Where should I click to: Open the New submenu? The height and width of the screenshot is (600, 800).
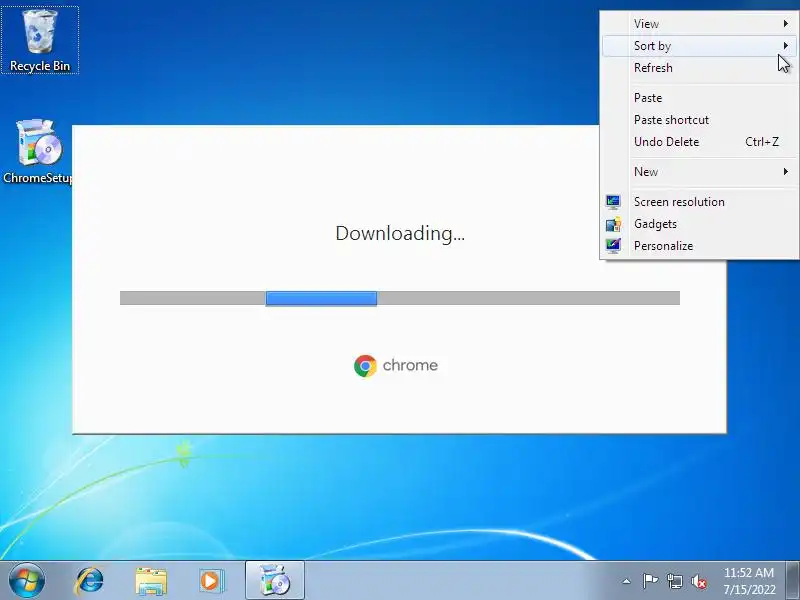[x=699, y=172]
